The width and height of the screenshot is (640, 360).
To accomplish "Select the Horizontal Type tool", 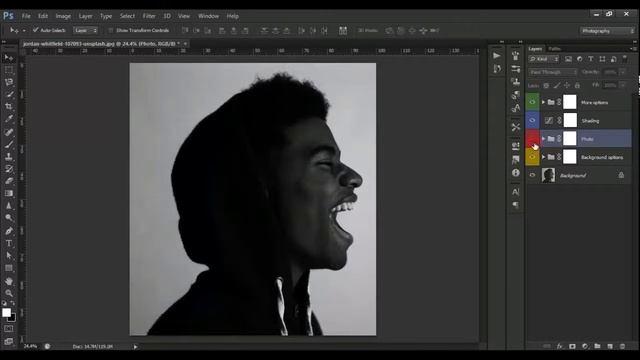I will (9, 243).
